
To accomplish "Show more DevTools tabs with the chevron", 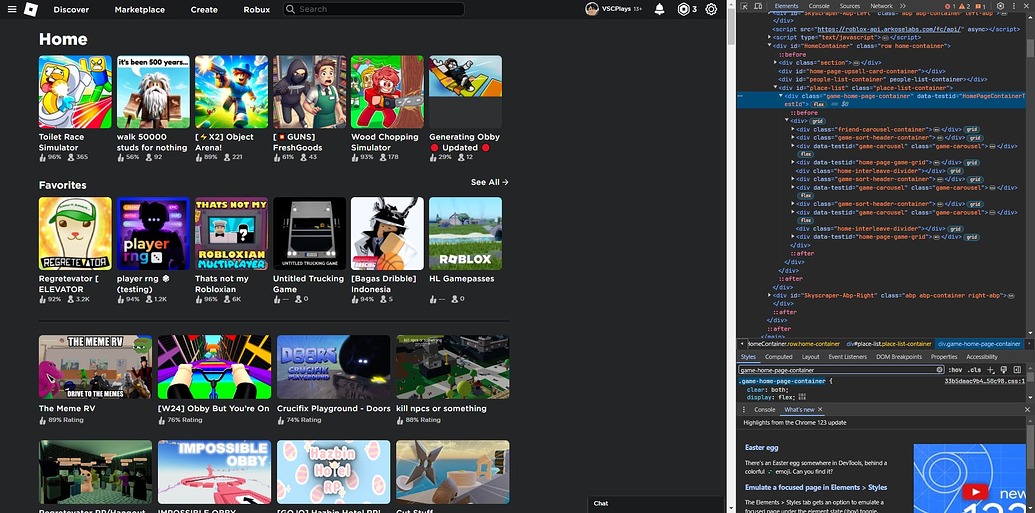I will coord(903,6).
